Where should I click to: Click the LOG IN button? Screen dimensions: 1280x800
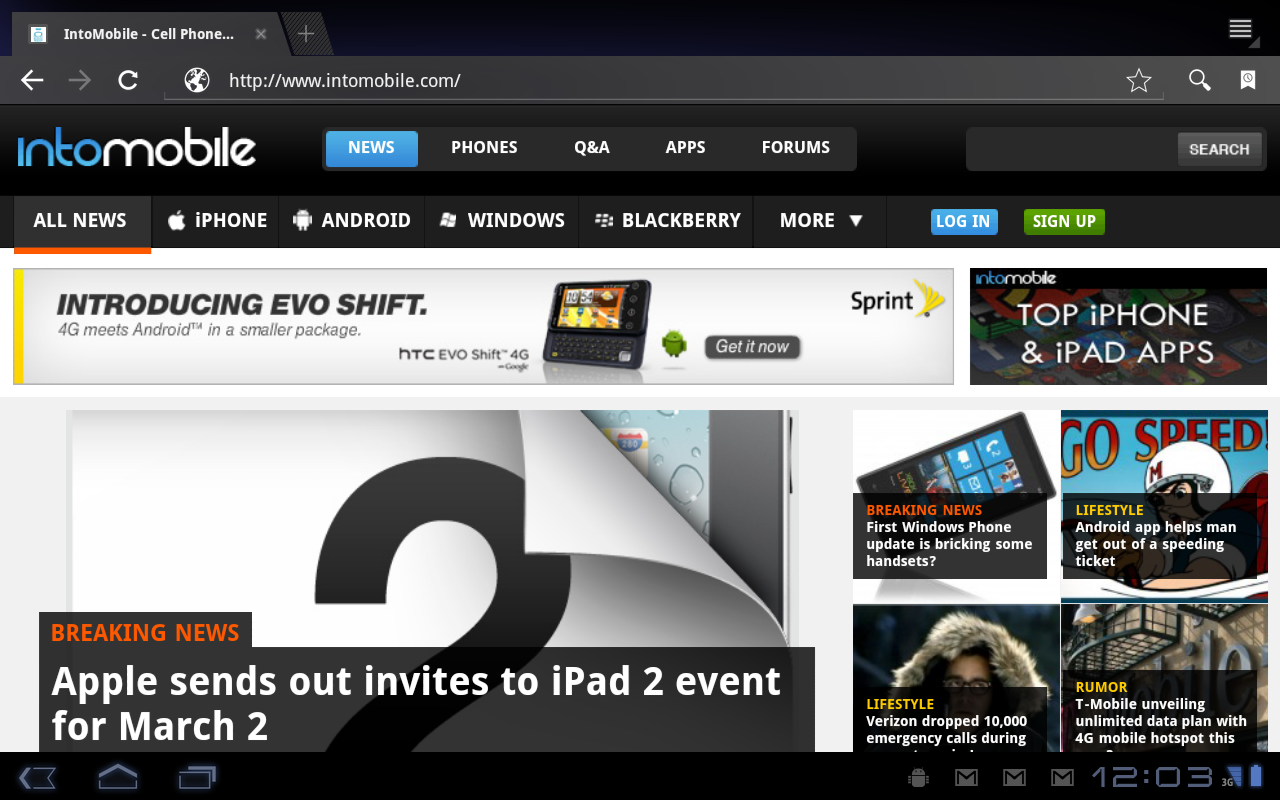(x=963, y=221)
